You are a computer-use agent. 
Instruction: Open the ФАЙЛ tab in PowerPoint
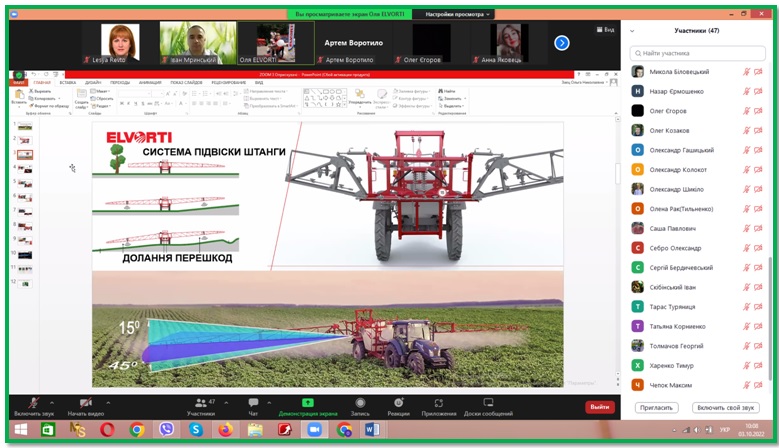tap(19, 82)
